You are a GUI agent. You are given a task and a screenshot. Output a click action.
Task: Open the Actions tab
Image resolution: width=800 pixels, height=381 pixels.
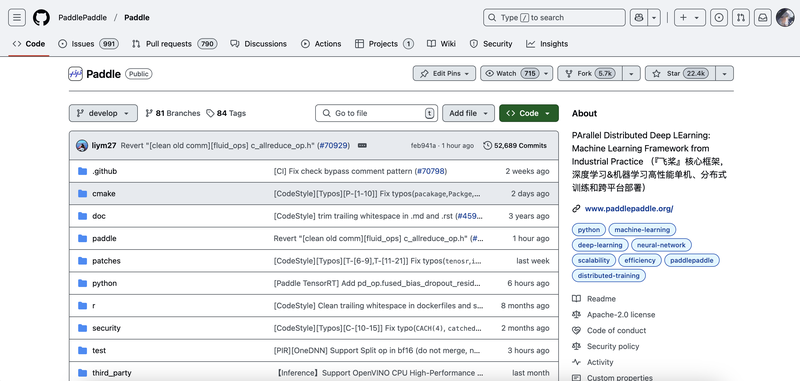(321, 44)
